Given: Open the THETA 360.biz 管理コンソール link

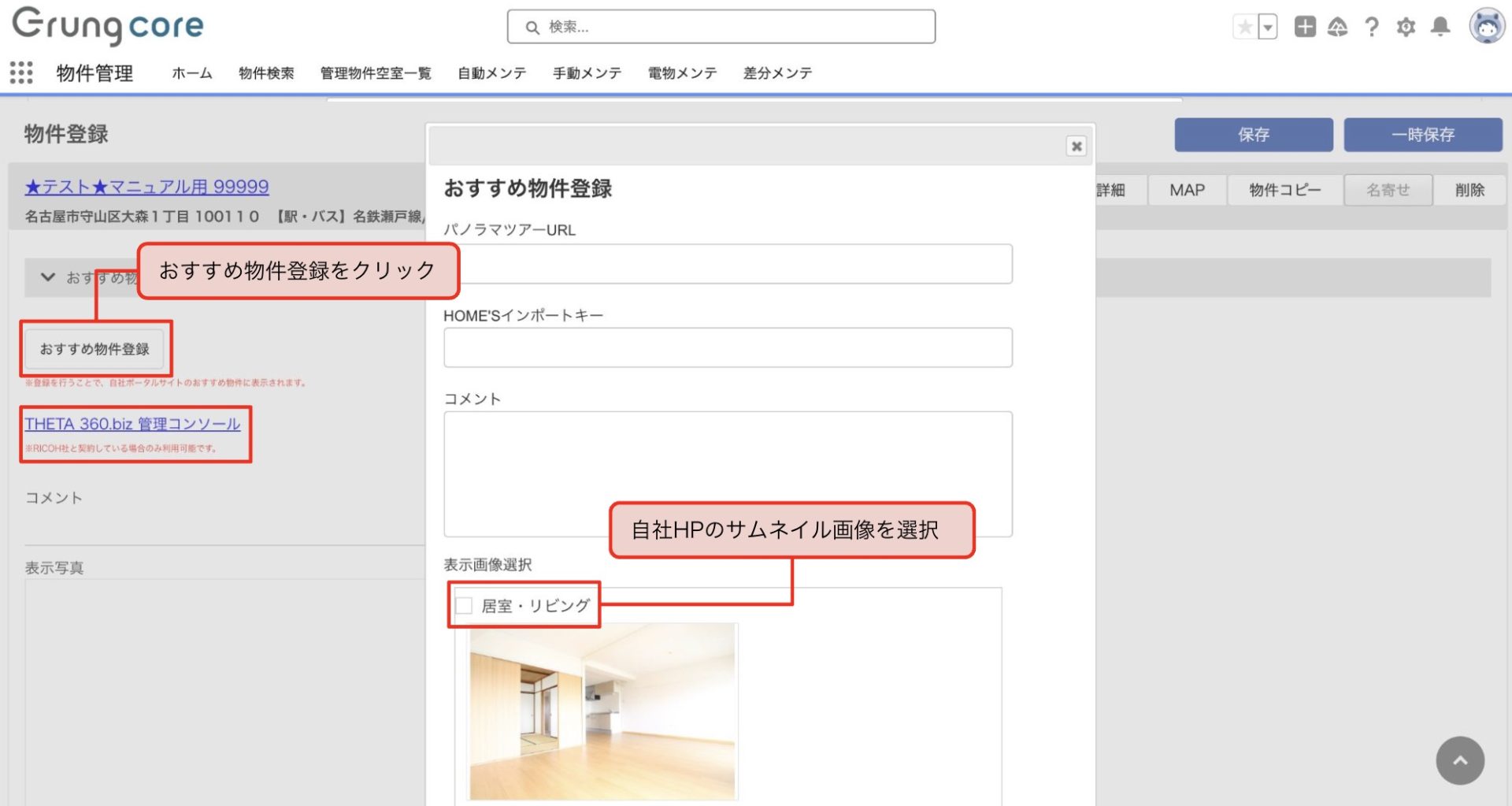Looking at the screenshot, I should tap(132, 424).
